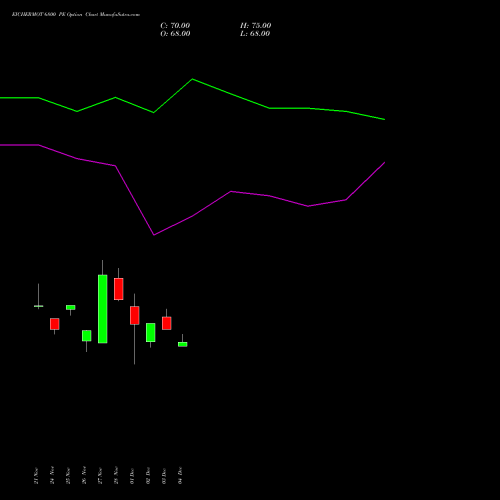500x500 pixels.
Task: Select the red candlestick for 01 Dec
Action: tap(135, 315)
